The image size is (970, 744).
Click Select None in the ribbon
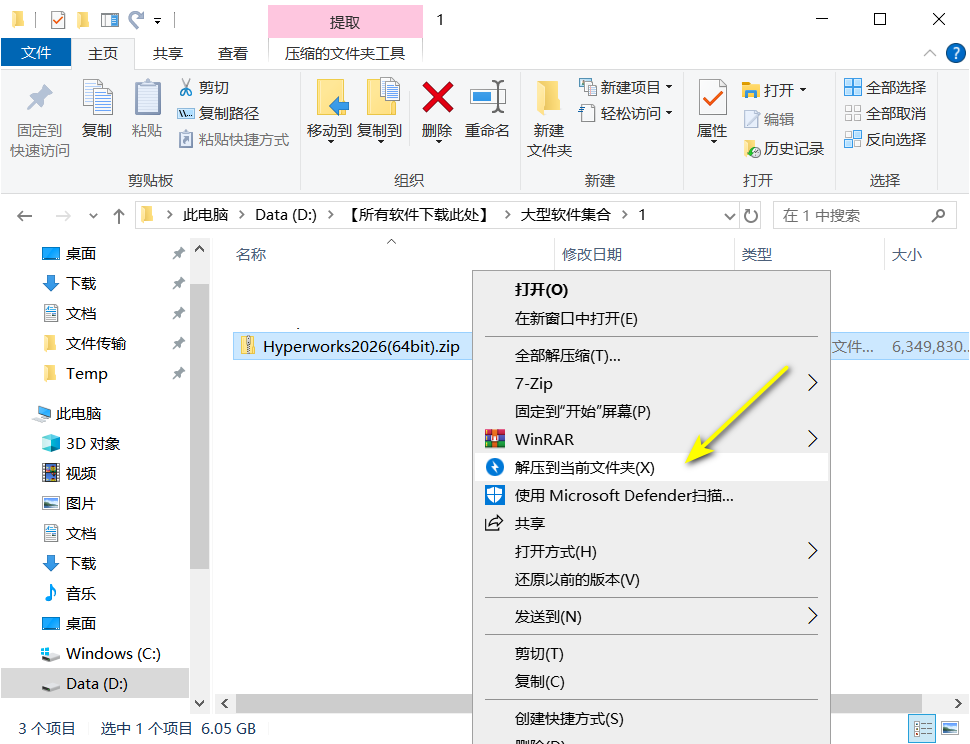tap(885, 114)
